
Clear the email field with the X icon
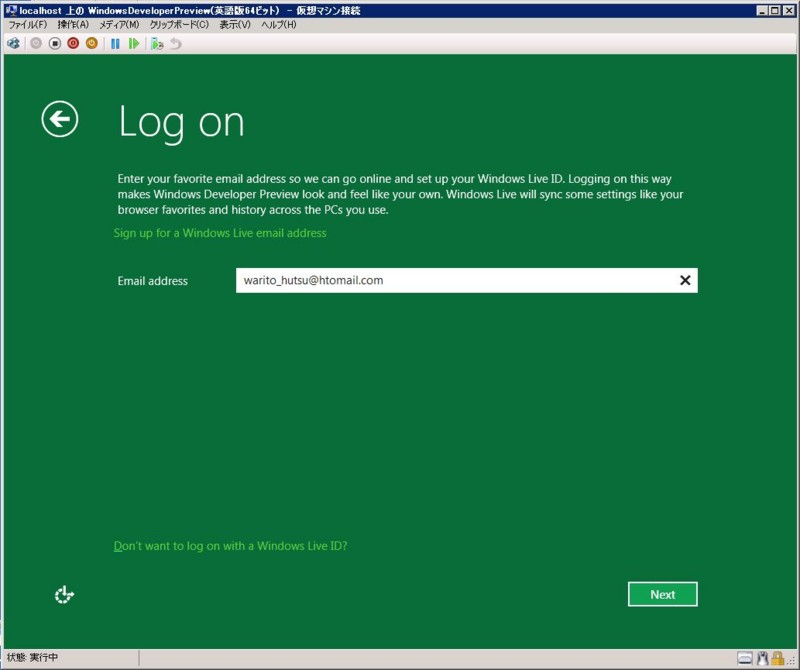pyautogui.click(x=685, y=280)
